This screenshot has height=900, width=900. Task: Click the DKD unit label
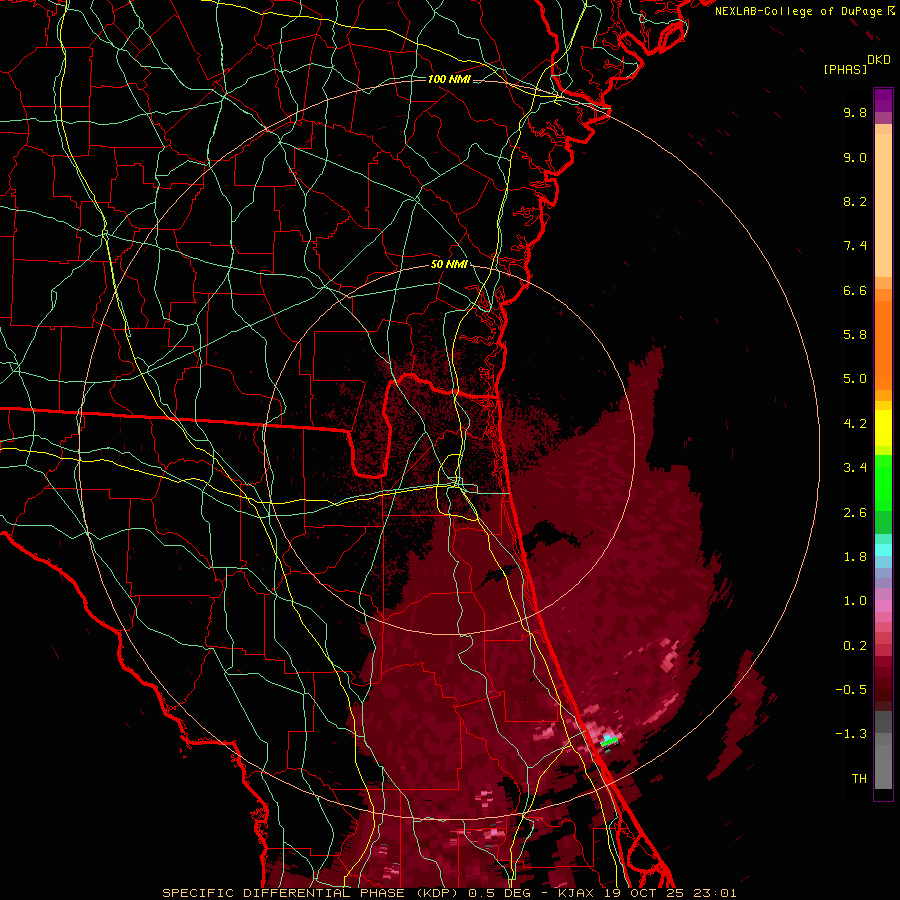pyautogui.click(x=879, y=60)
